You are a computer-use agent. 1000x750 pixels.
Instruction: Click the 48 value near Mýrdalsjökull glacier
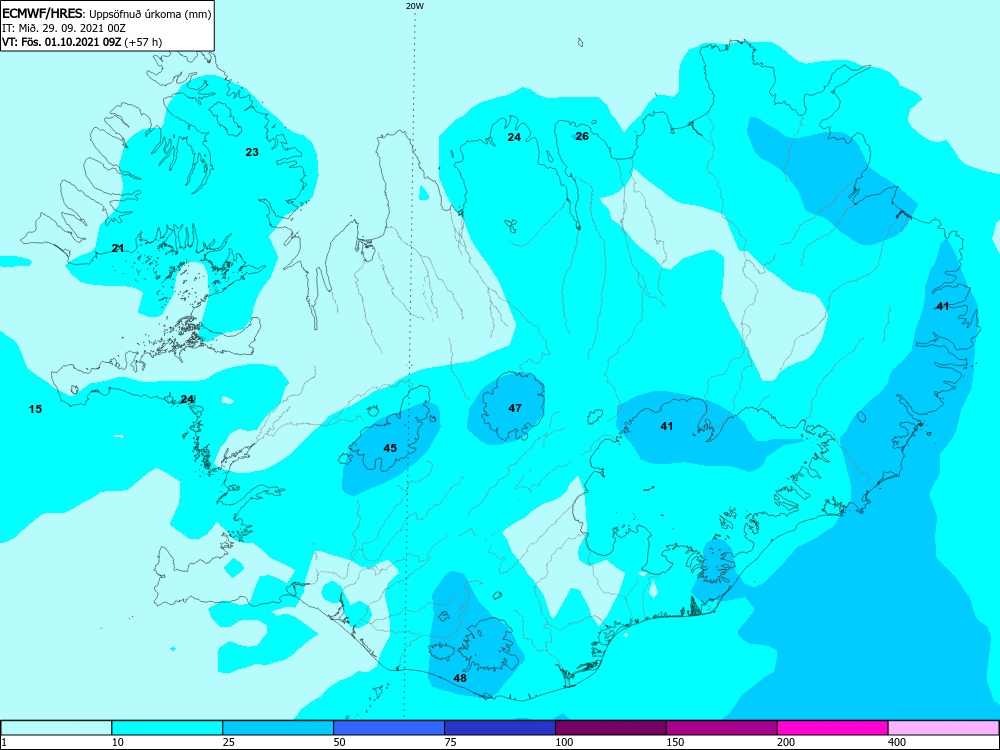click(x=460, y=678)
